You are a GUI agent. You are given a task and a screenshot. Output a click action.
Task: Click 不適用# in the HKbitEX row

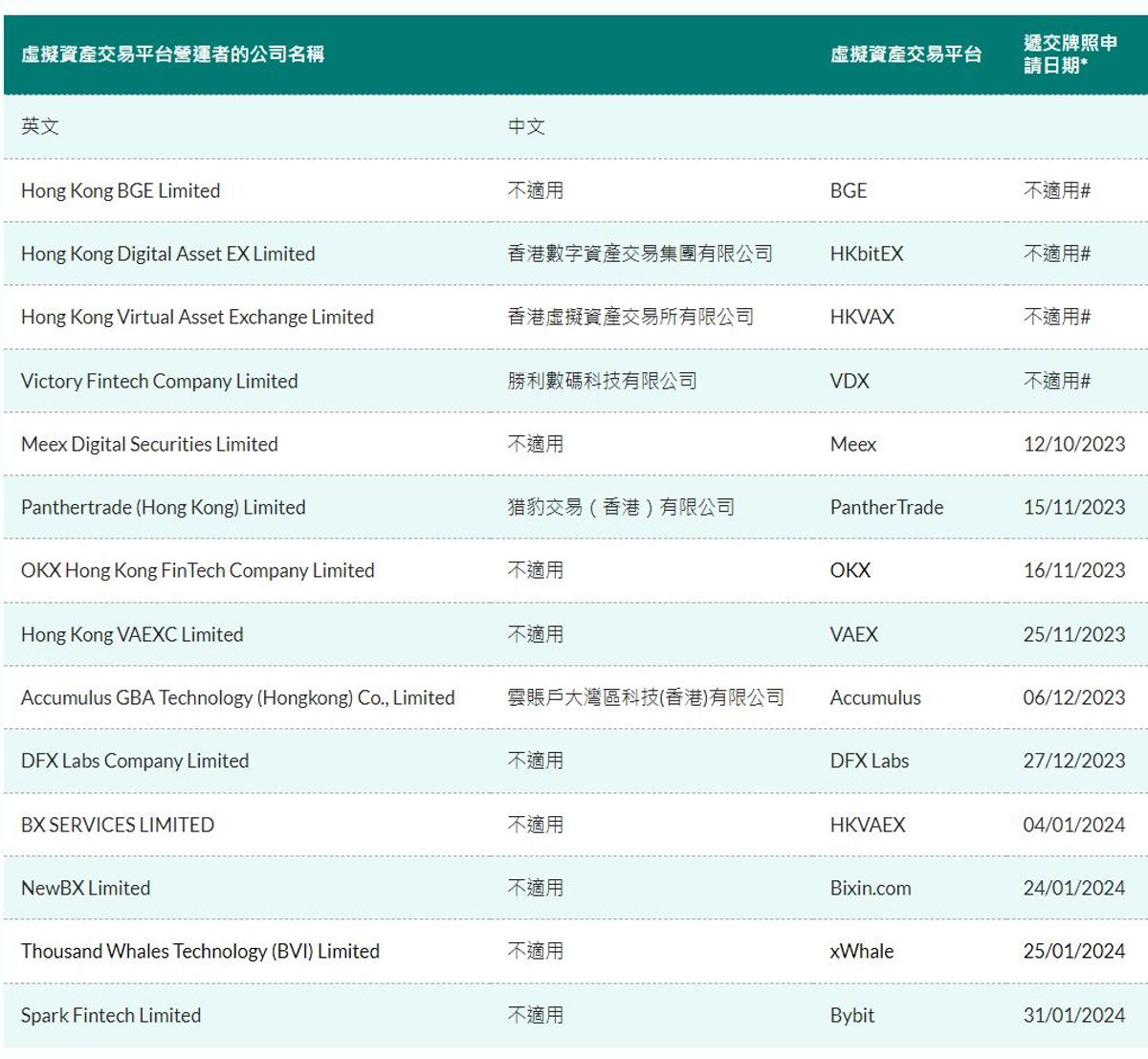1057,254
